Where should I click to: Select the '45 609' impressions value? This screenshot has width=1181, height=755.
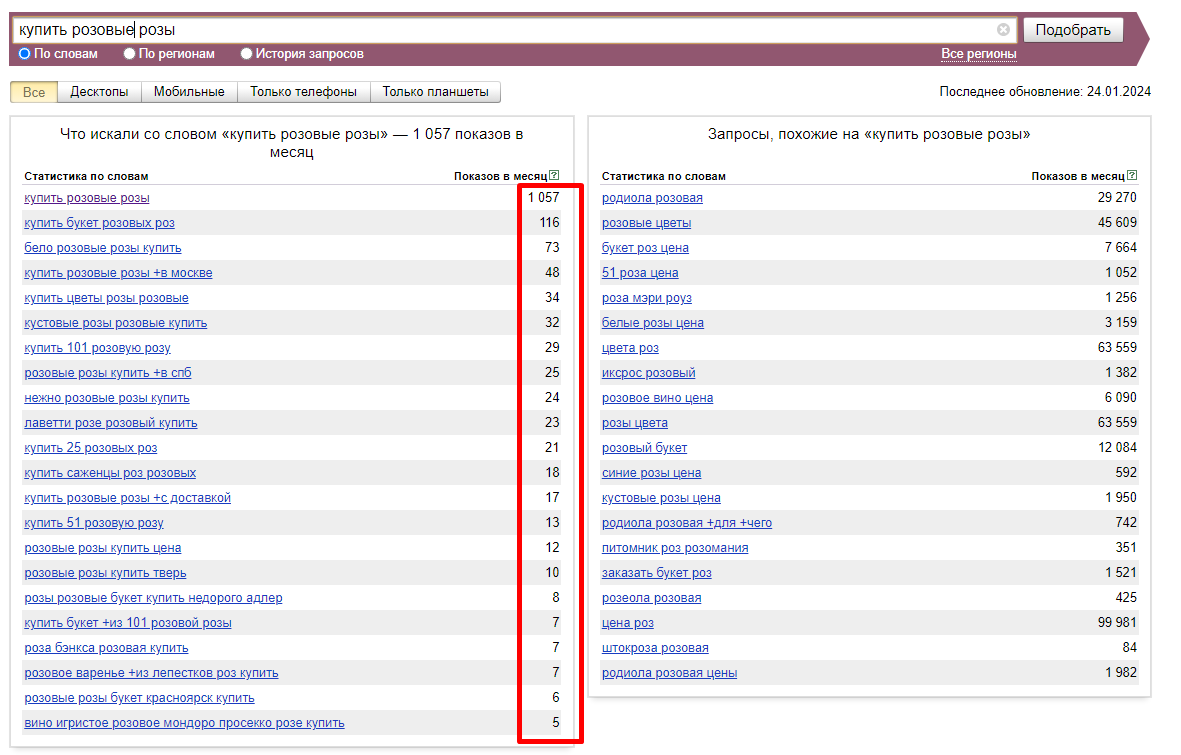coord(1117,222)
